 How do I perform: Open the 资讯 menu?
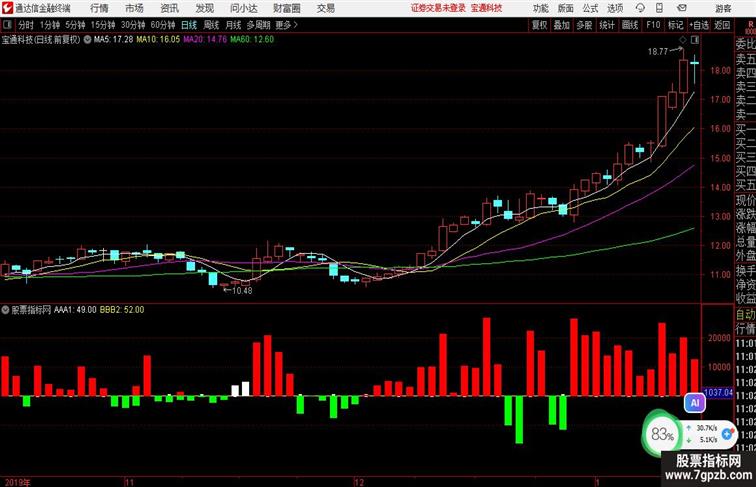(169, 8)
